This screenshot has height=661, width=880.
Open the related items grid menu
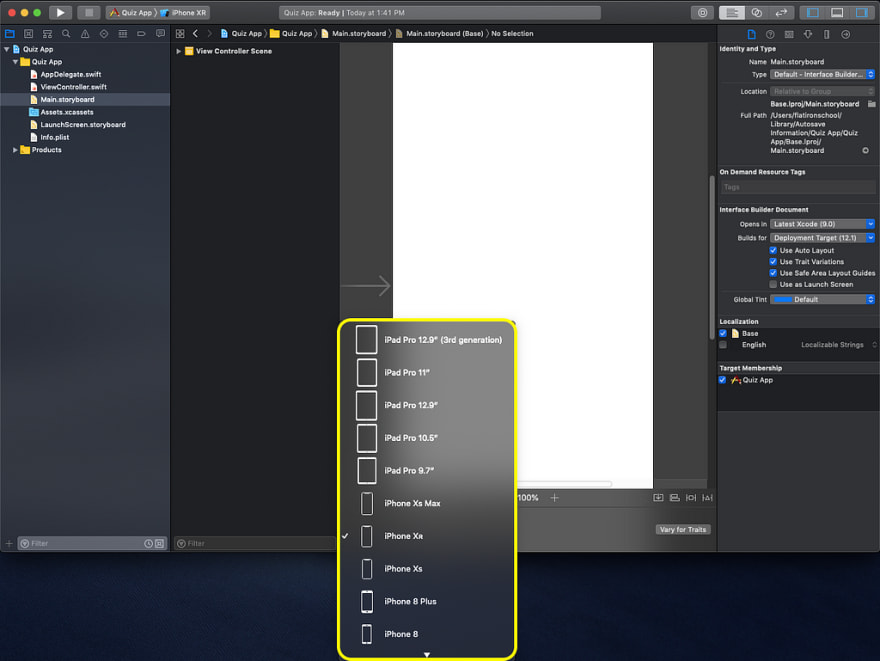tap(180, 34)
